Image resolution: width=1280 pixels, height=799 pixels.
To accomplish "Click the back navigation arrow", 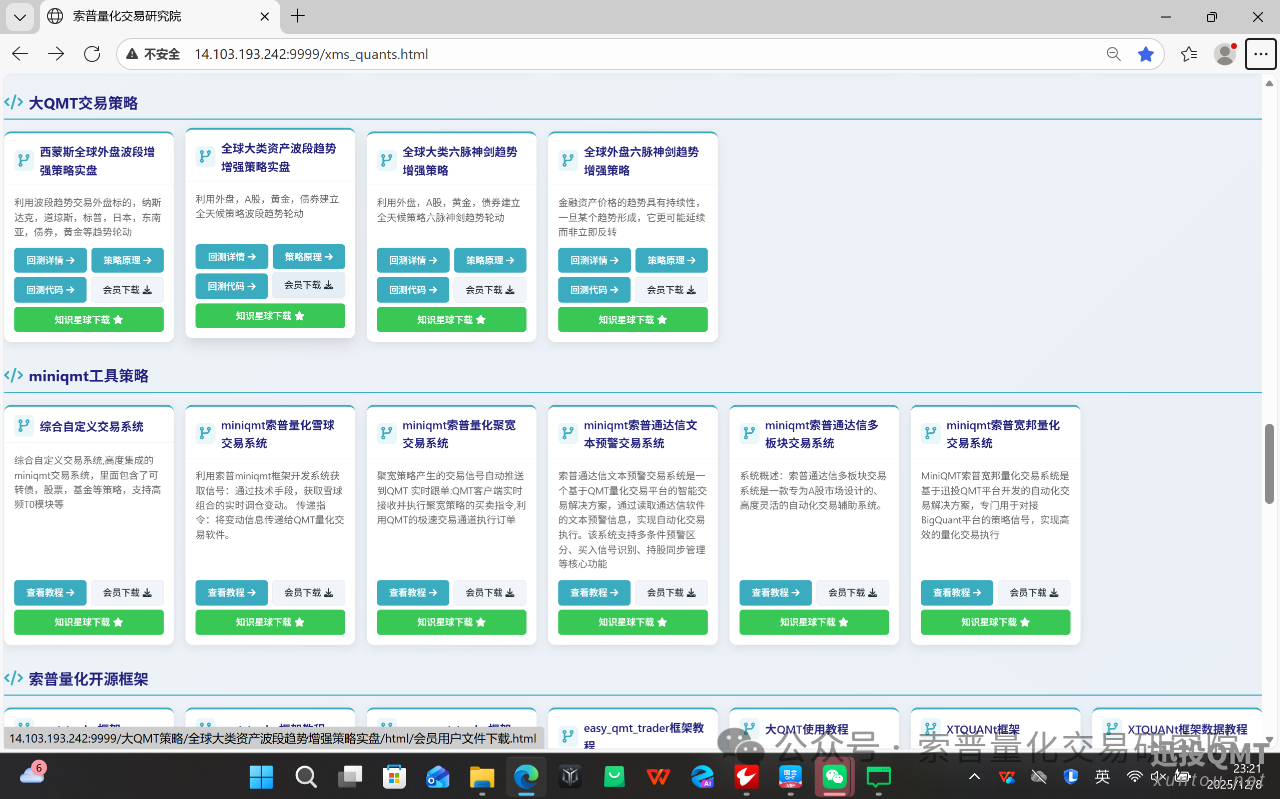I will (20, 54).
